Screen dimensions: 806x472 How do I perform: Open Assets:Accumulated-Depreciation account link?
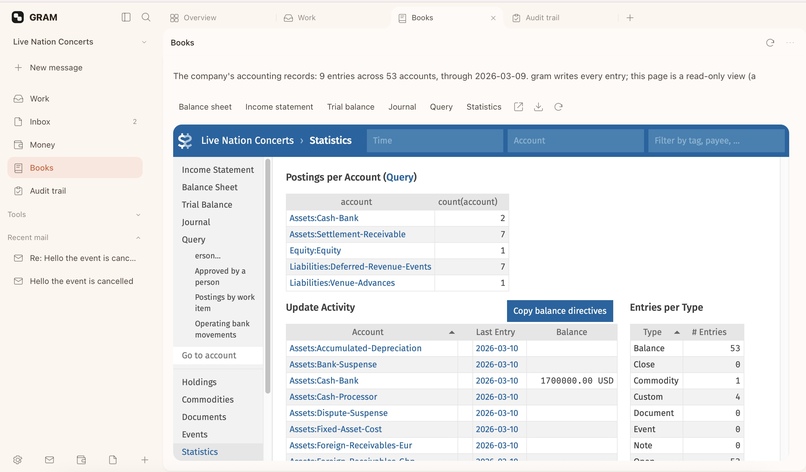pos(355,348)
